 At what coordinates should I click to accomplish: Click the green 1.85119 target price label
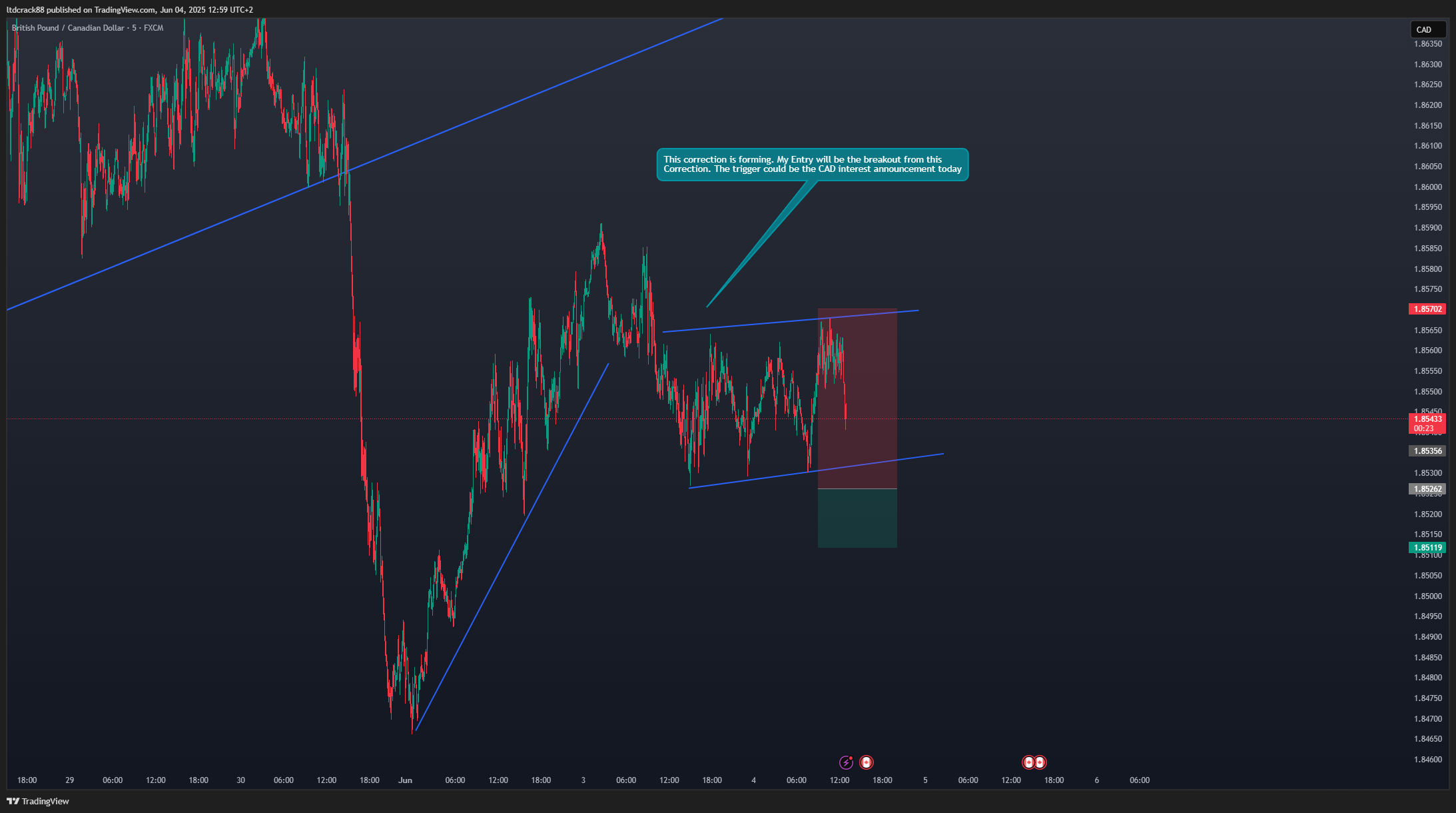tap(1427, 548)
